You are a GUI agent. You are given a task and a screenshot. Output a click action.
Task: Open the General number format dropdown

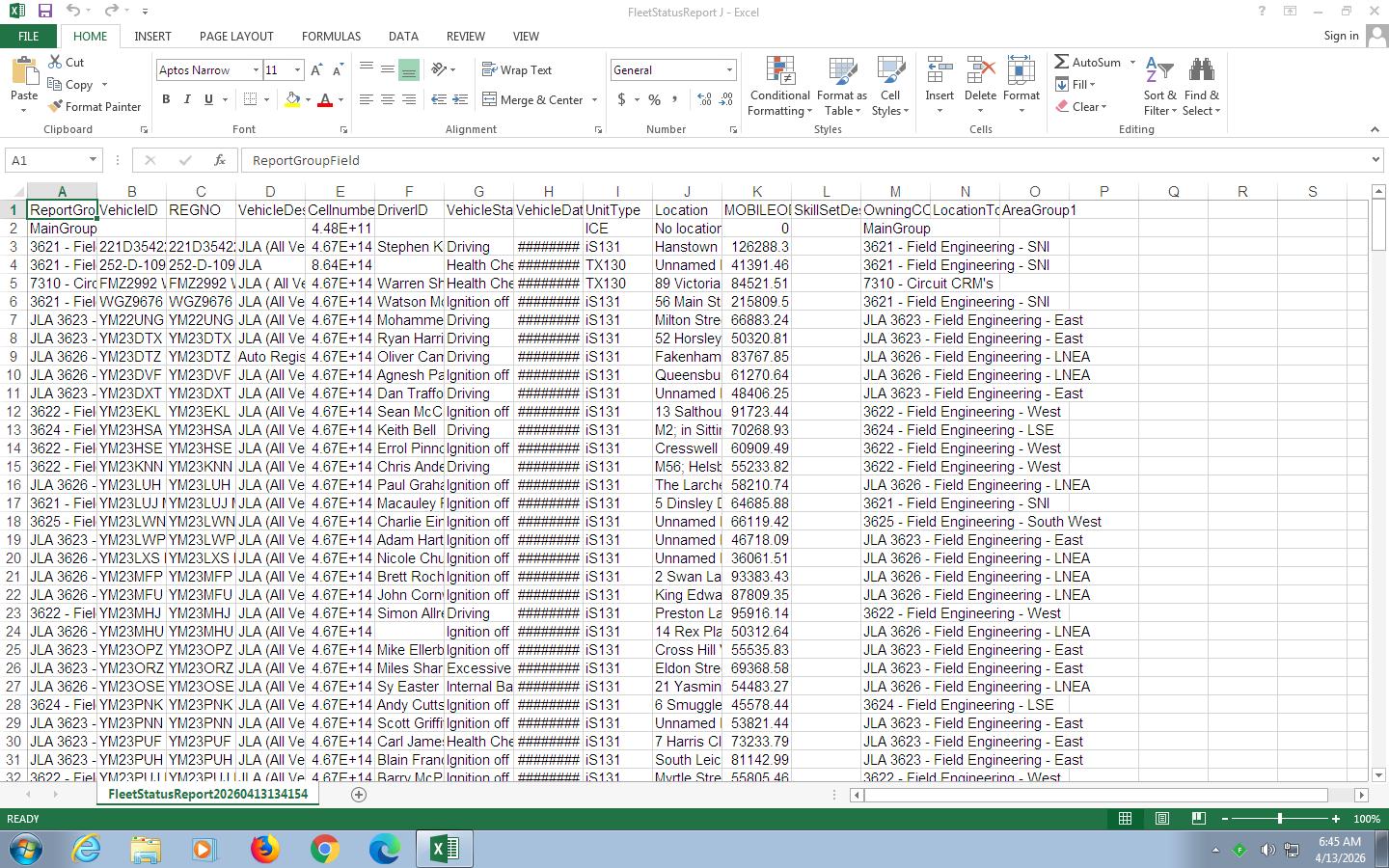(x=729, y=70)
